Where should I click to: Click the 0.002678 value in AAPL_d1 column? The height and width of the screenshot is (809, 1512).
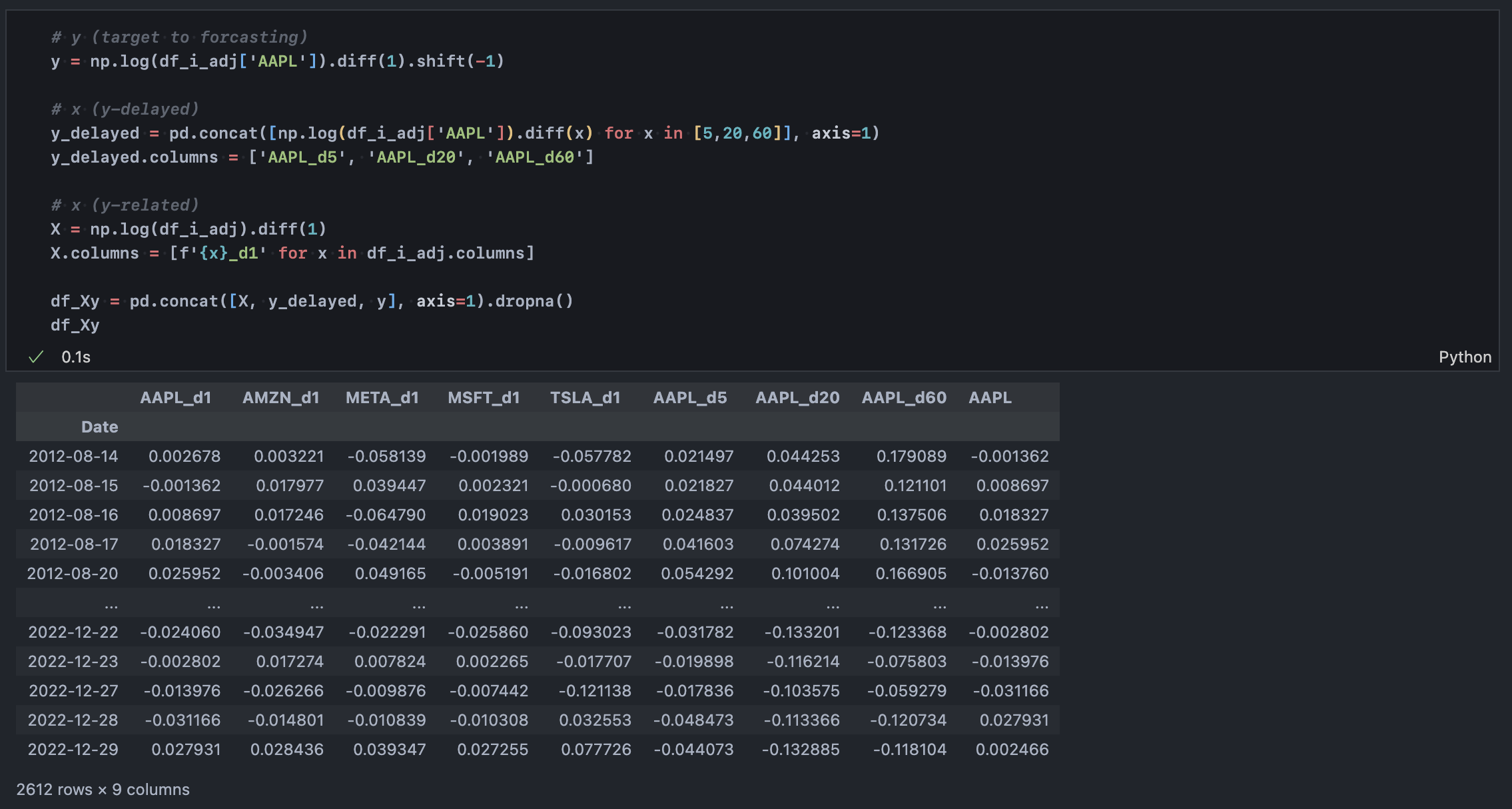[185, 456]
